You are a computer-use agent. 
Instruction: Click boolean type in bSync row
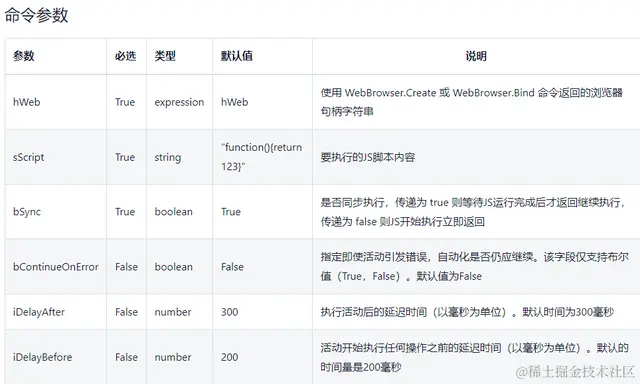click(x=173, y=212)
